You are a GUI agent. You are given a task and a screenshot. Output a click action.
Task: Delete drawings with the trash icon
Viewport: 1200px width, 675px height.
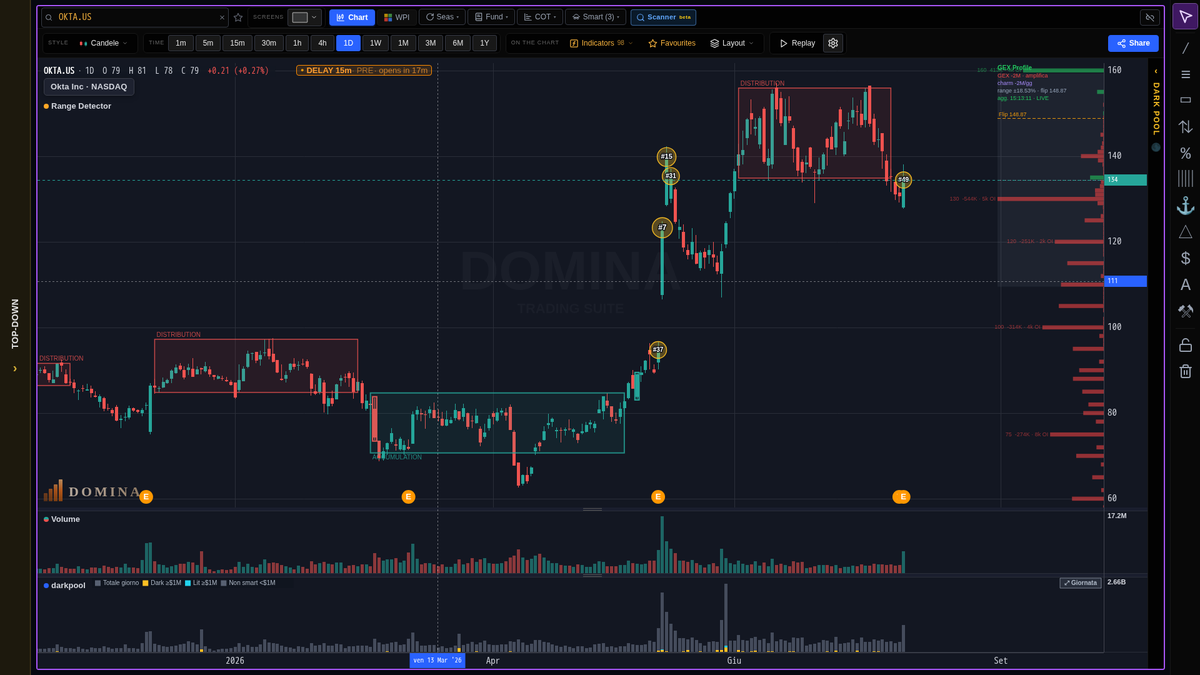(1185, 371)
